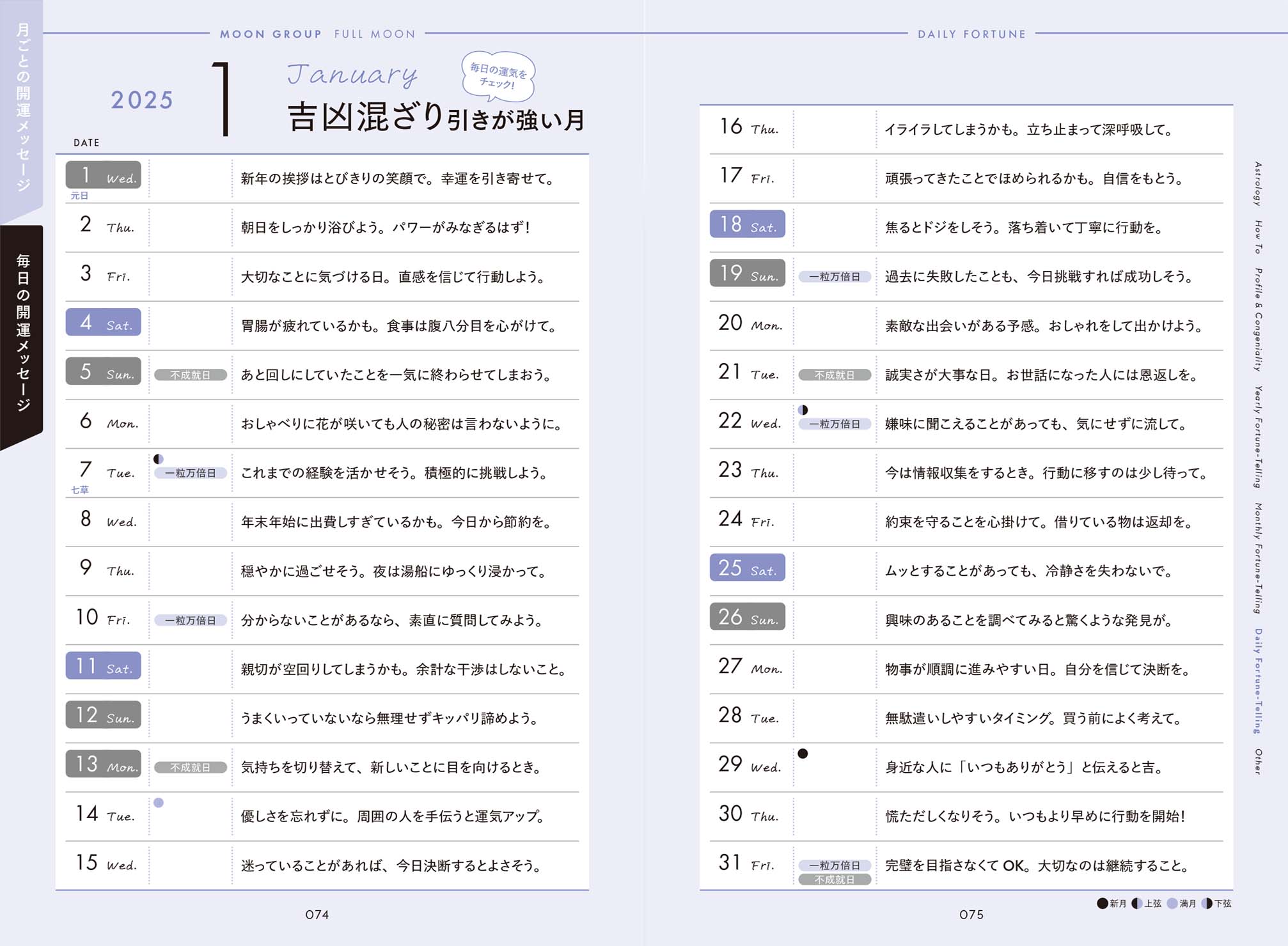Click the 満月 legend icon at bottom
Viewport: 1288px width, 946px height.
point(1172,903)
